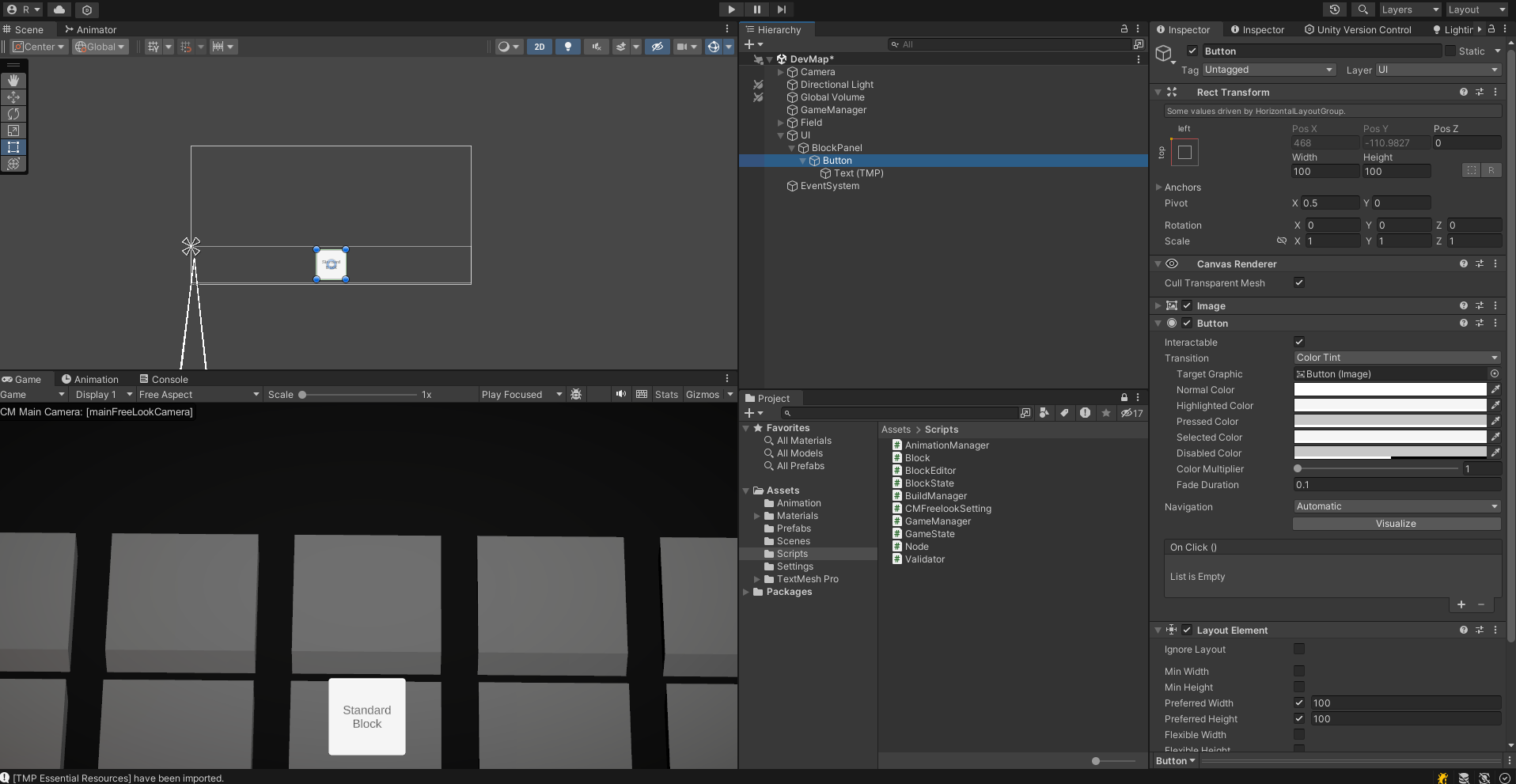This screenshot has height=784, width=1516.
Task: Toggle scene visibility eye icon
Action: pos(657,47)
